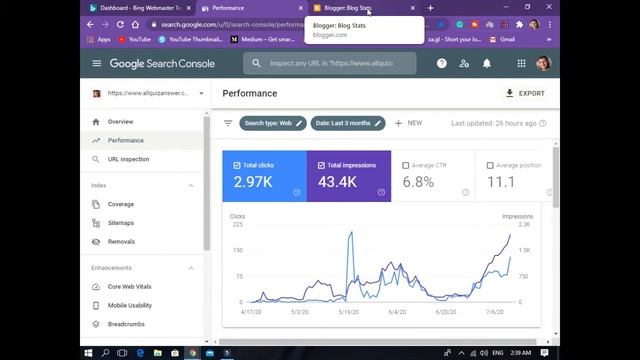
Task: Show more bookmarks chevron
Action: pos(549,39)
